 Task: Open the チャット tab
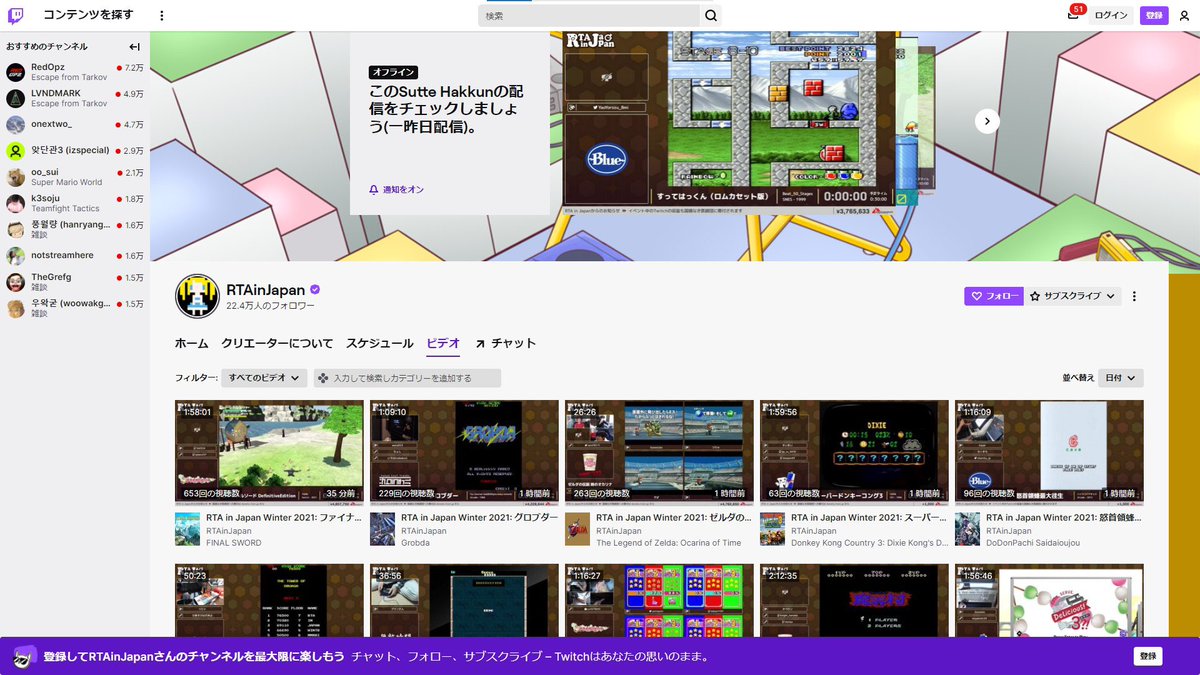(506, 343)
